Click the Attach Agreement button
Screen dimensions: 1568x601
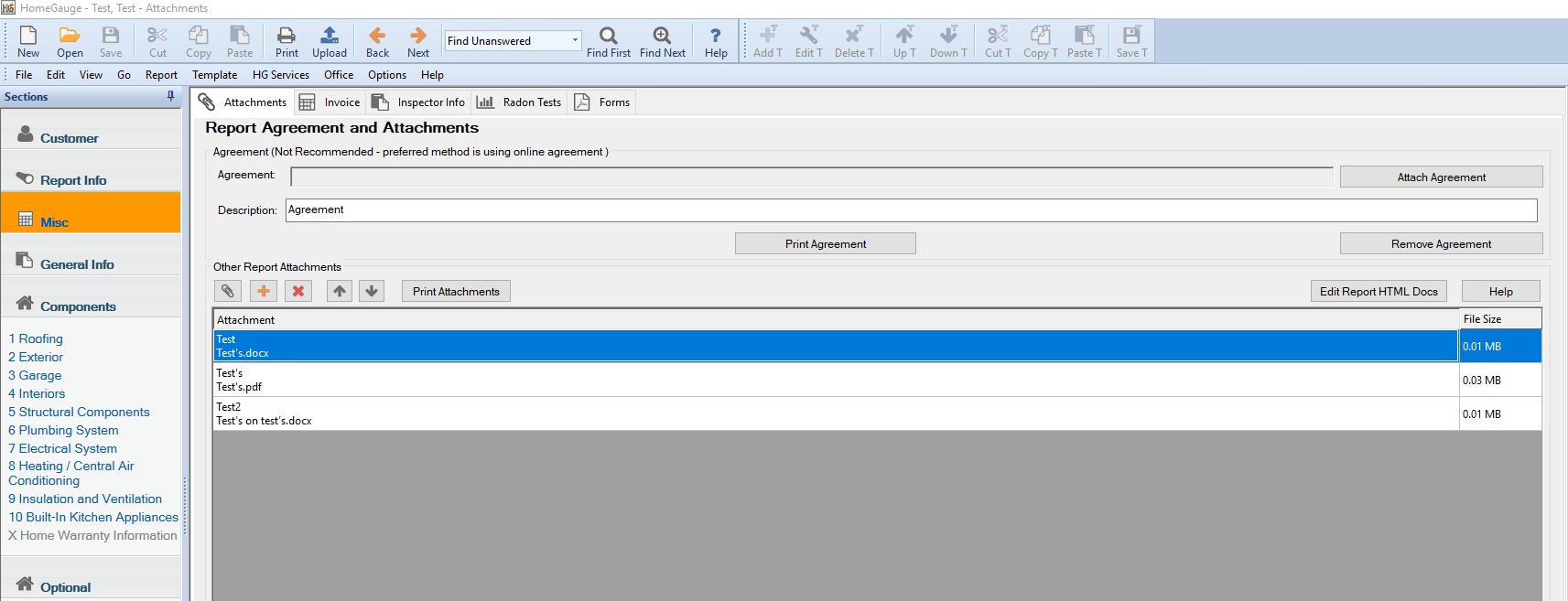[1441, 177]
